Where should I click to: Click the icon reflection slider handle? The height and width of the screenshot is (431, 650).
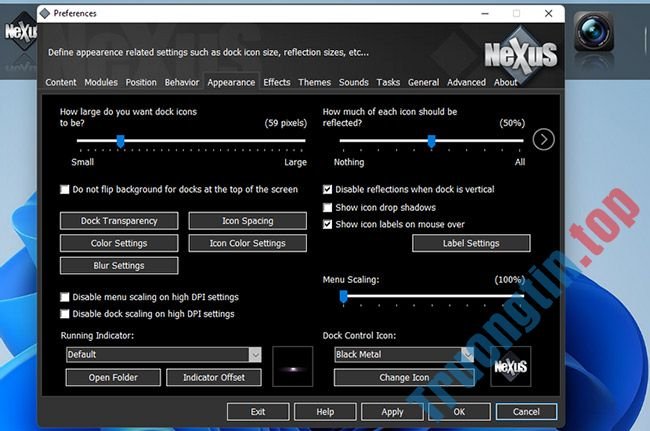click(x=432, y=141)
